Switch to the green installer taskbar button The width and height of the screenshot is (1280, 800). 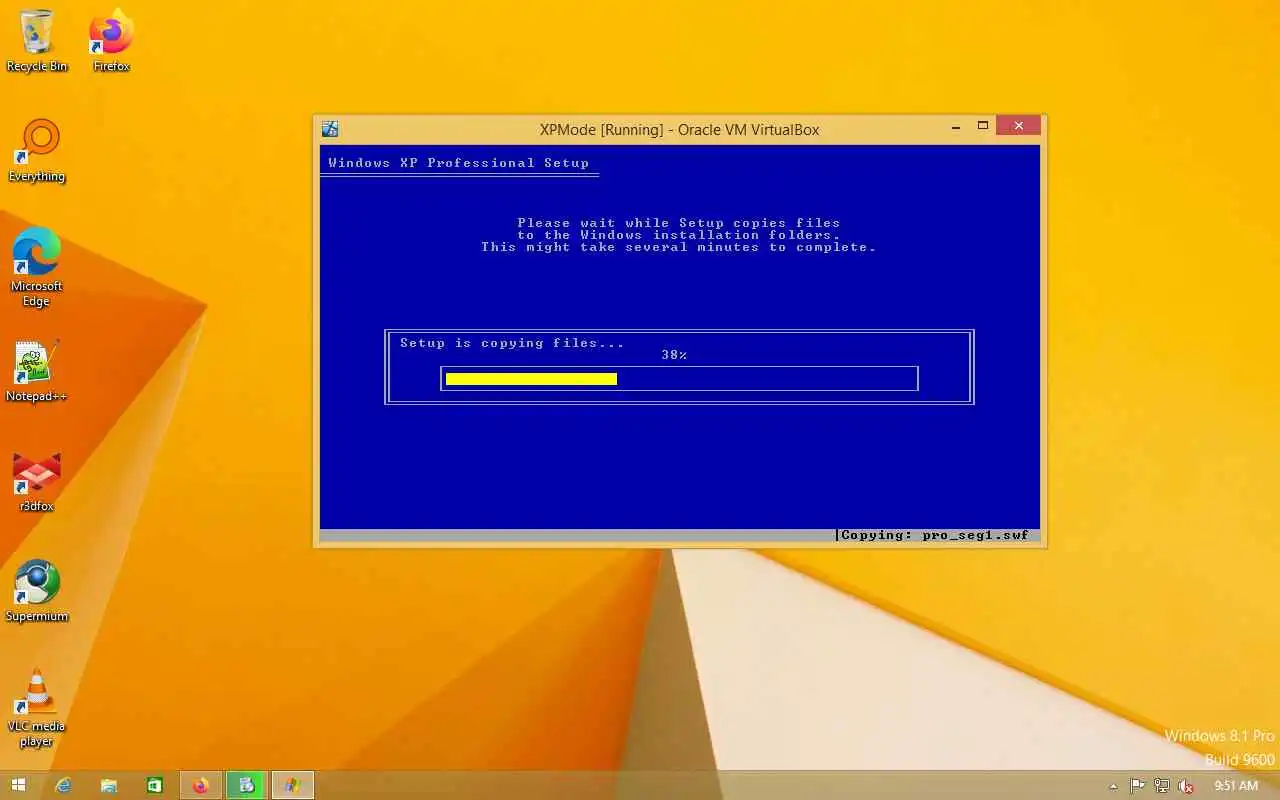coord(247,785)
